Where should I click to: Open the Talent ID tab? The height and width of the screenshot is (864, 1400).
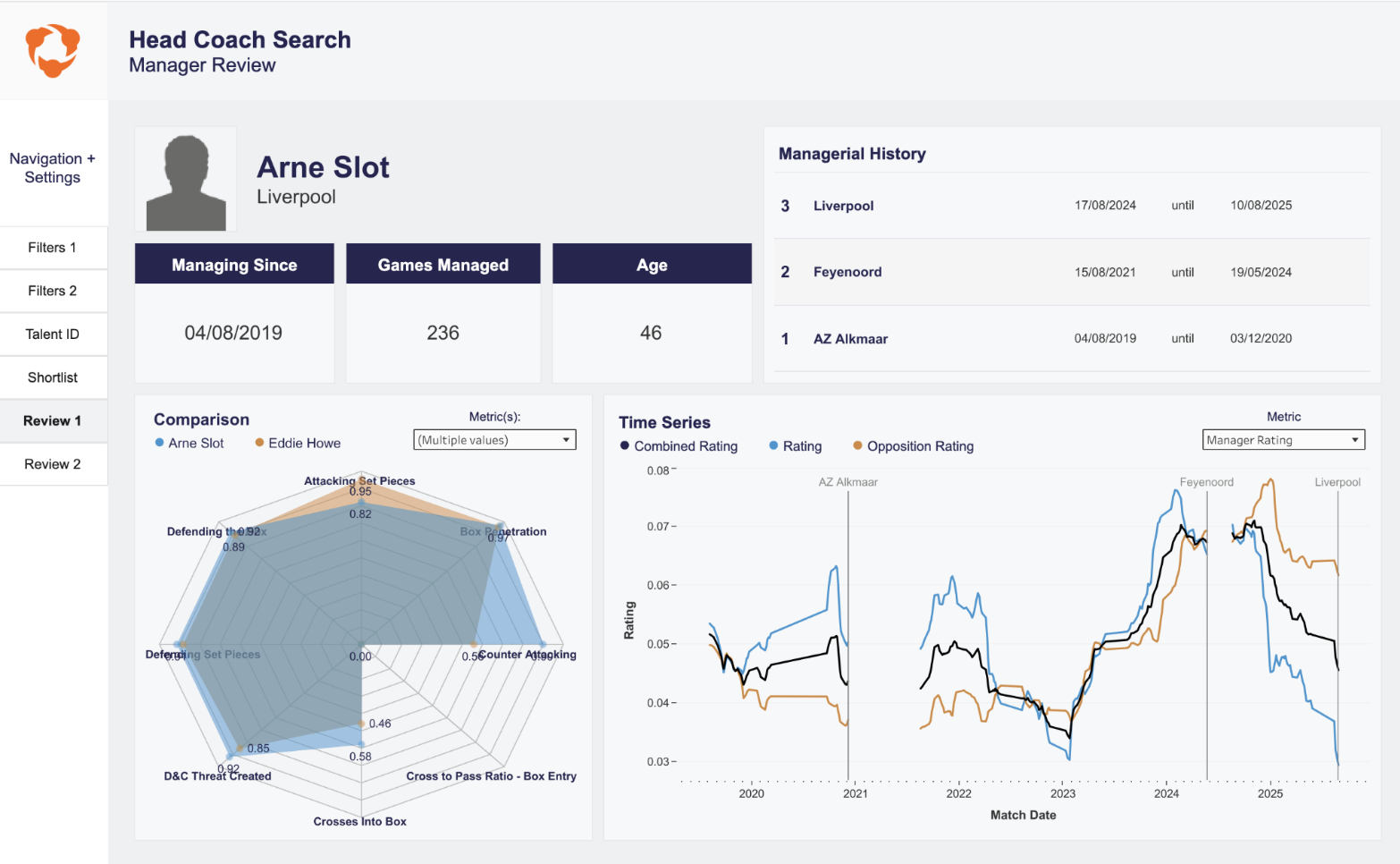(x=53, y=335)
